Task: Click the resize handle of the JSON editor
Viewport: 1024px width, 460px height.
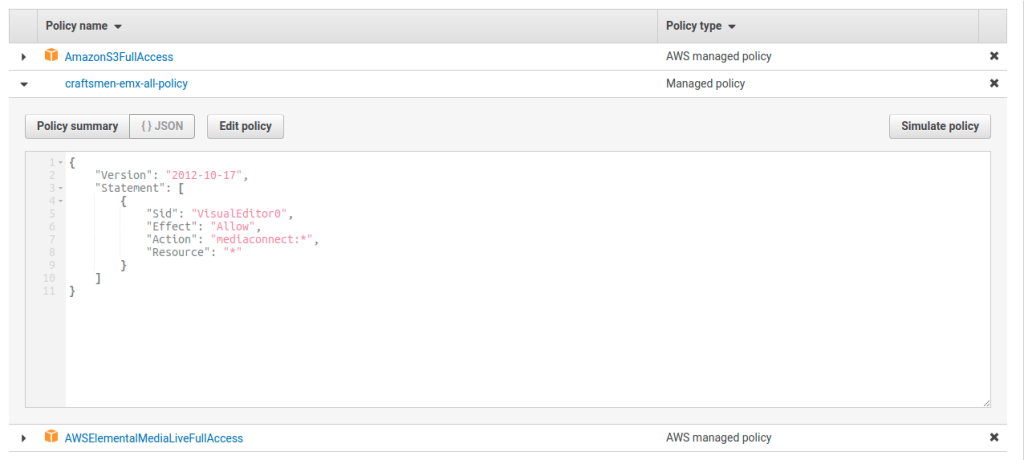Action: tap(986, 402)
